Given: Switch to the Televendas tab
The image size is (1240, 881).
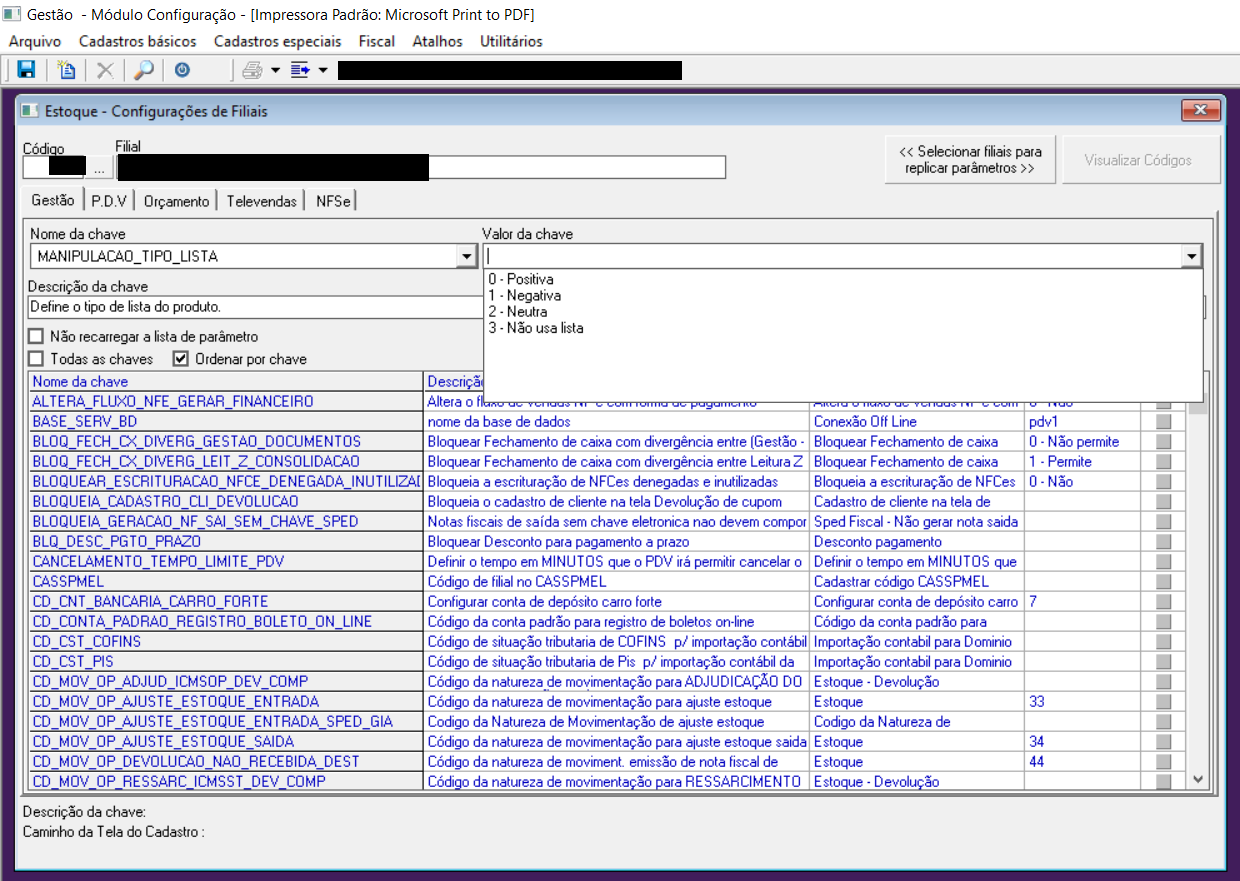Looking at the screenshot, I should pyautogui.click(x=262, y=201).
